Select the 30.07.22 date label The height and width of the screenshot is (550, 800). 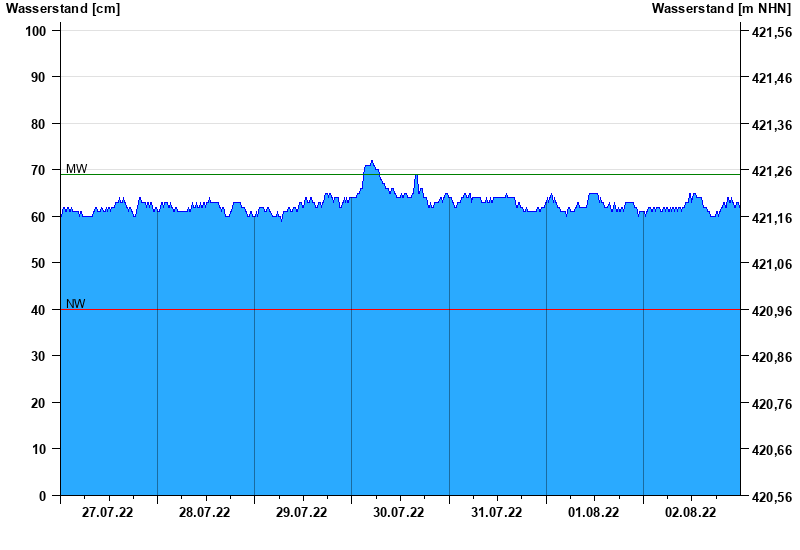(398, 512)
